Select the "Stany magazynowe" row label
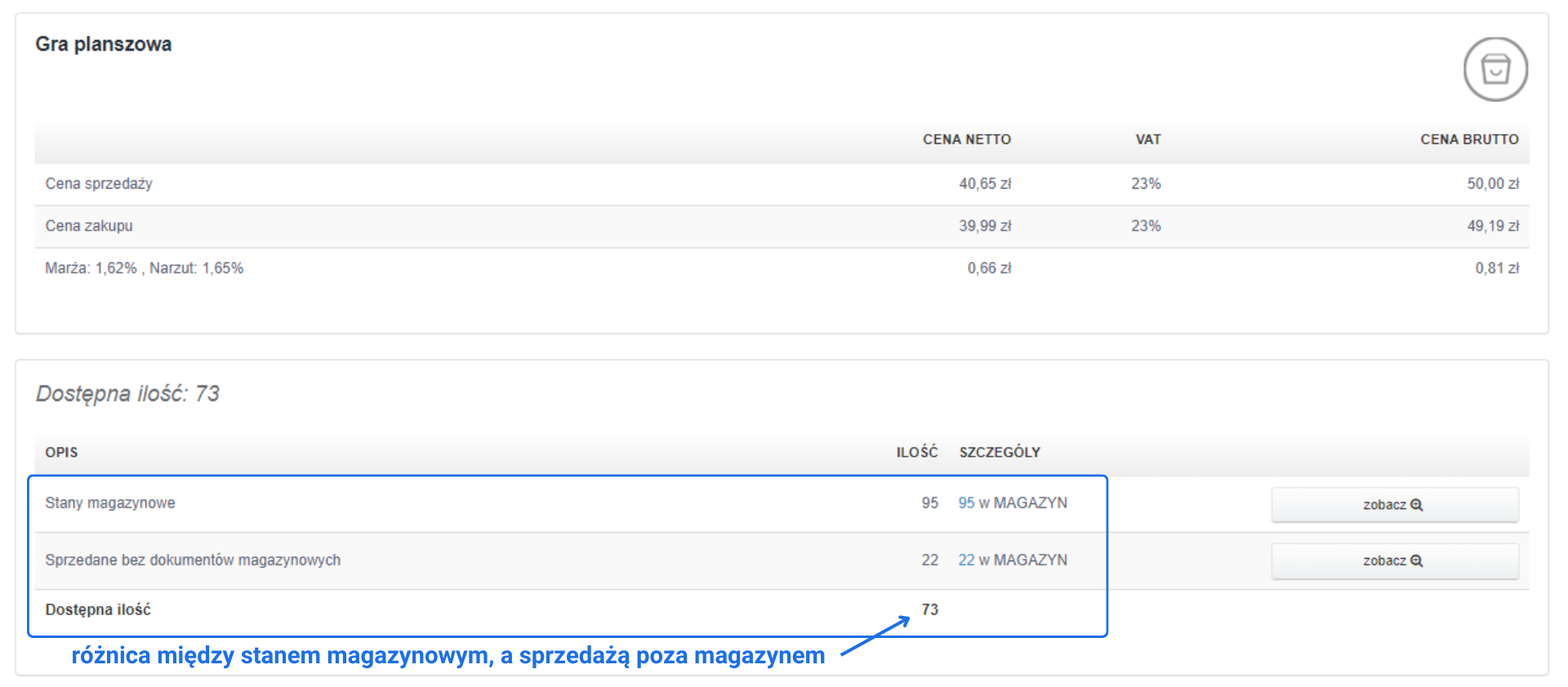This screenshot has width=1568, height=687. pyautogui.click(x=110, y=503)
